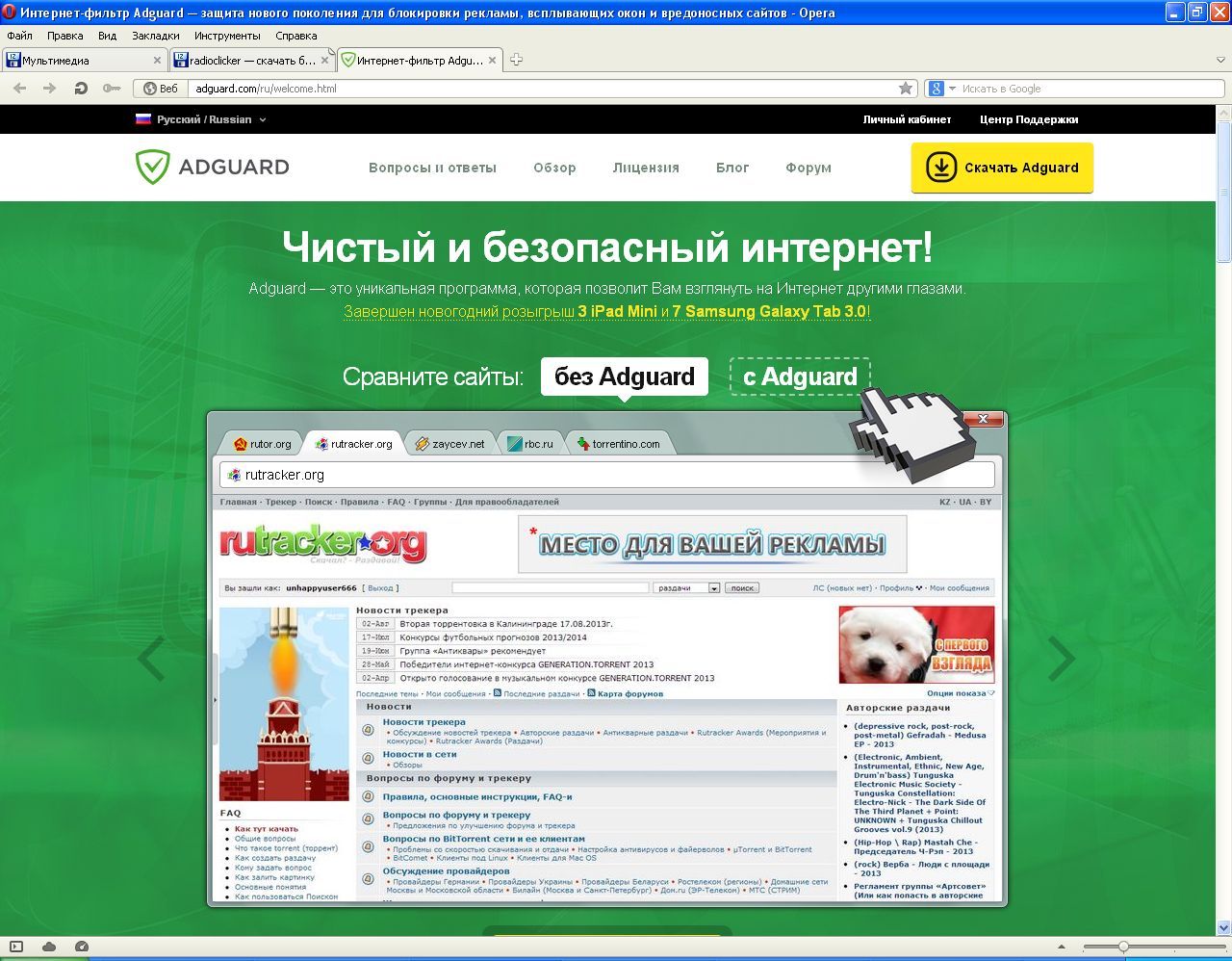The height and width of the screenshot is (961, 1232).
Task: Click the password key icon in toolbar
Action: click(x=112, y=89)
